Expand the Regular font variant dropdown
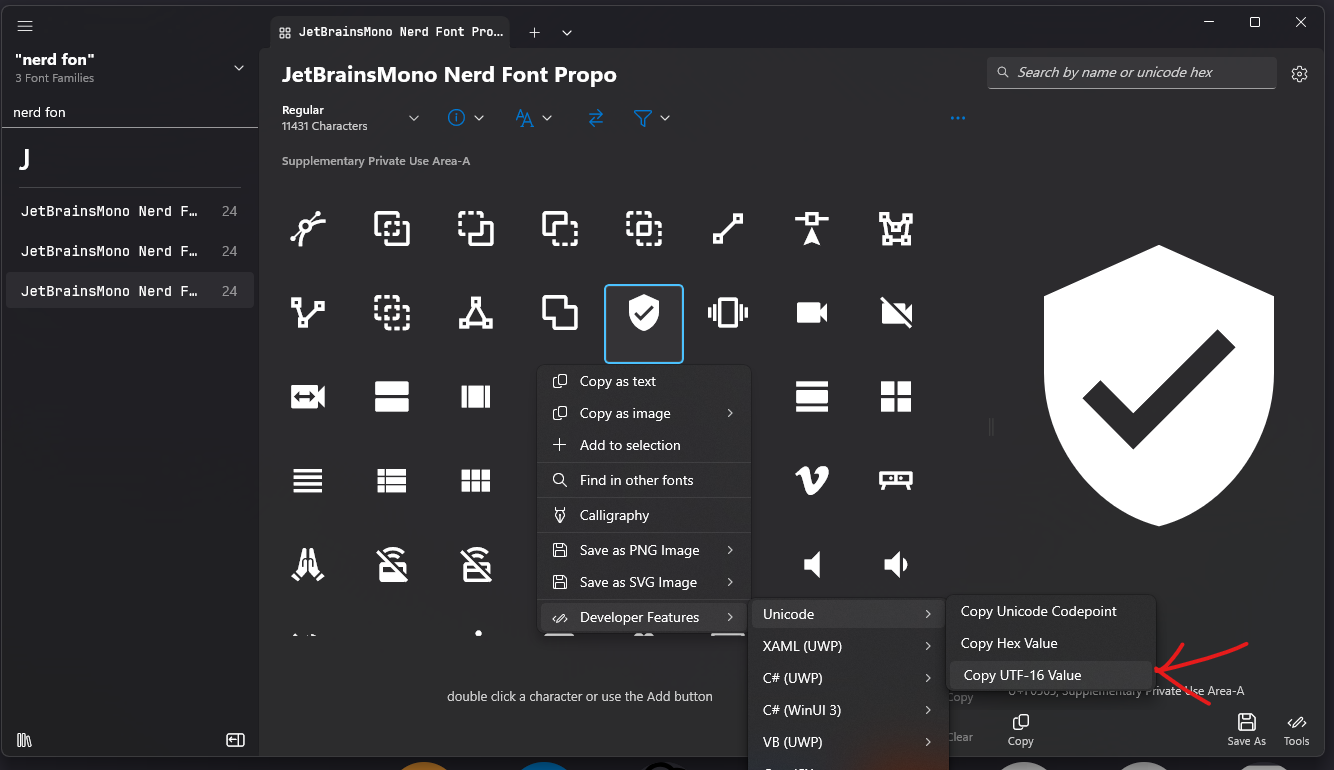This screenshot has height=770, width=1334. pos(414,117)
